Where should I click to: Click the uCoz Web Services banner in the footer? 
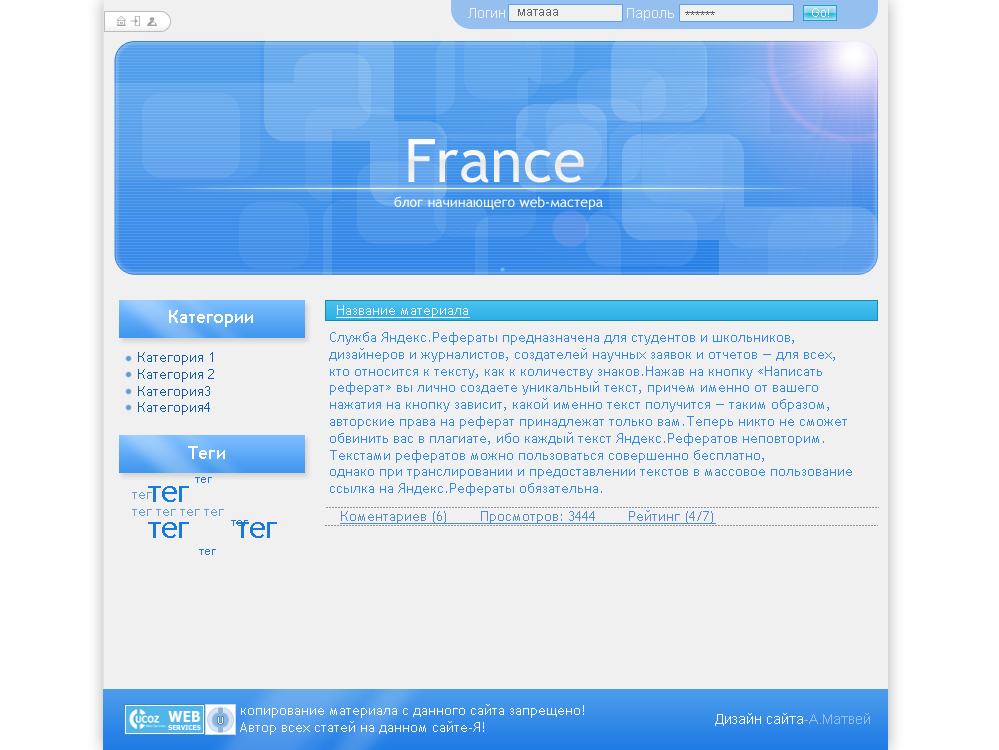coord(163,719)
